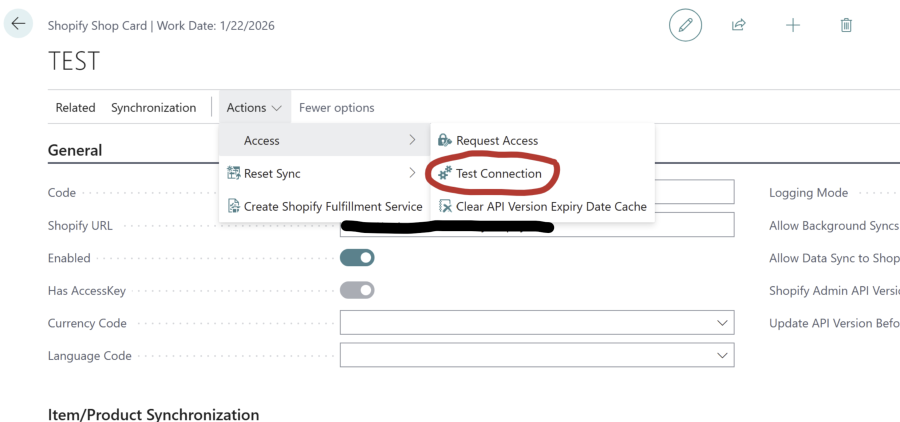Click the back arrow button
This screenshot has width=900, height=422.
[x=18, y=24]
